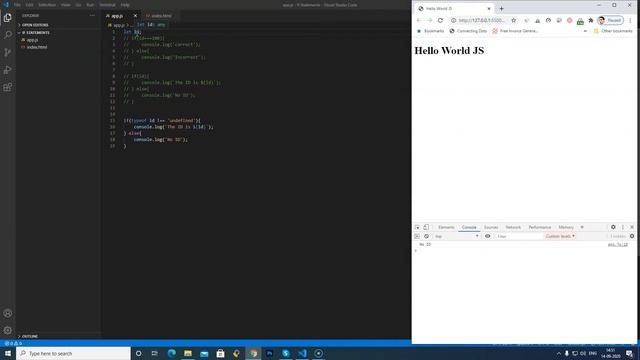
Task: Show more DevTools tabs
Action: coord(582,227)
